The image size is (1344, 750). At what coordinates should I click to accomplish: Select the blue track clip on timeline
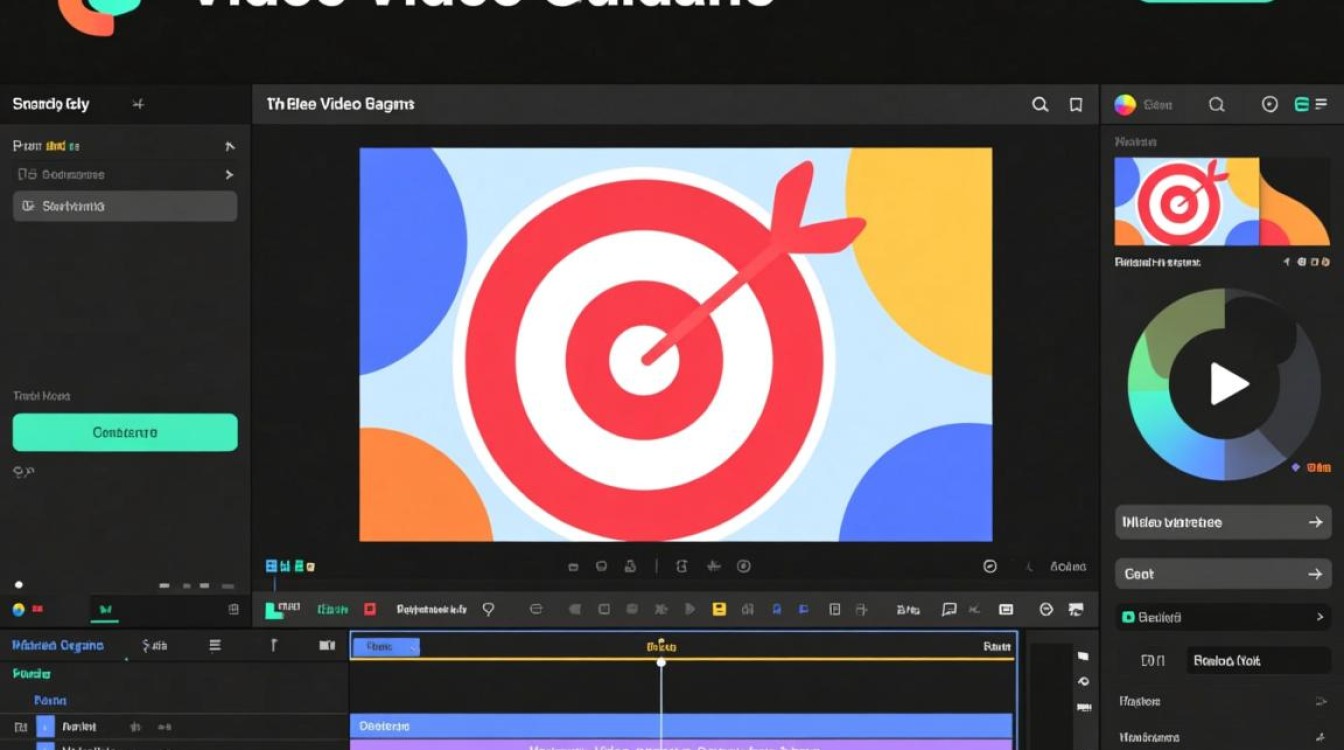click(x=681, y=725)
